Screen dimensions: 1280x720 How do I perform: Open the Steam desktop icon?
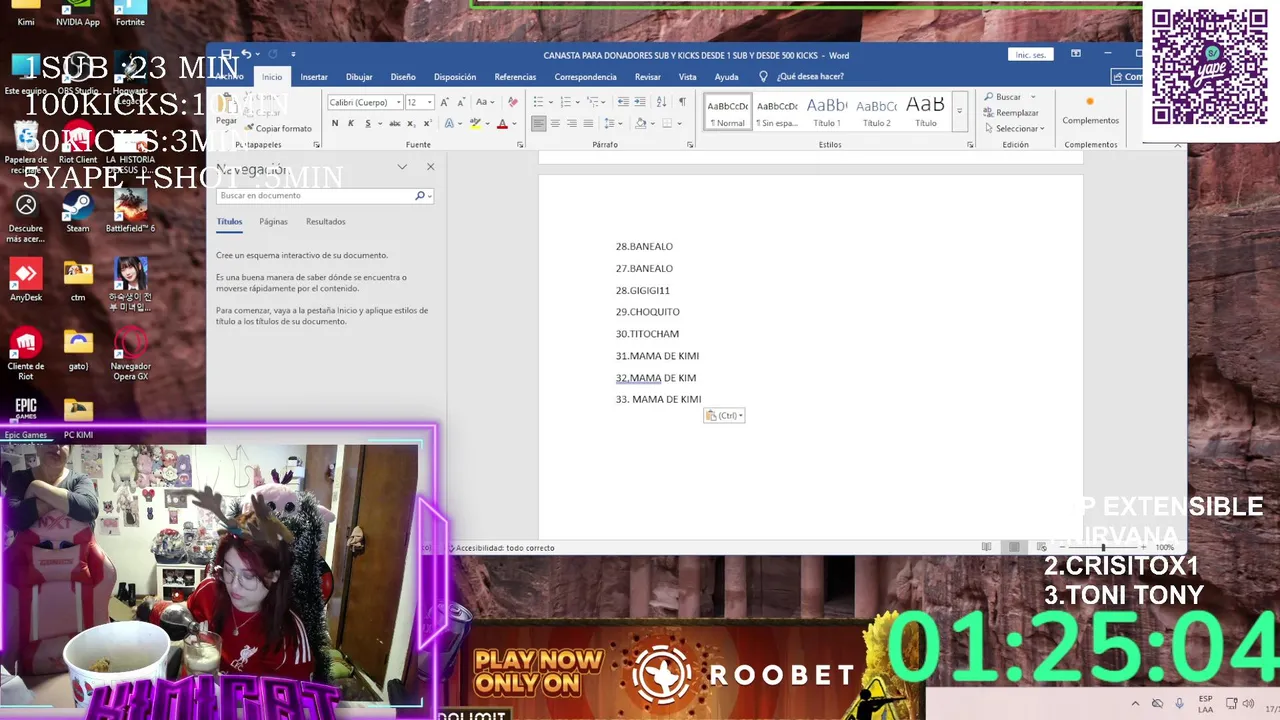tap(78, 213)
